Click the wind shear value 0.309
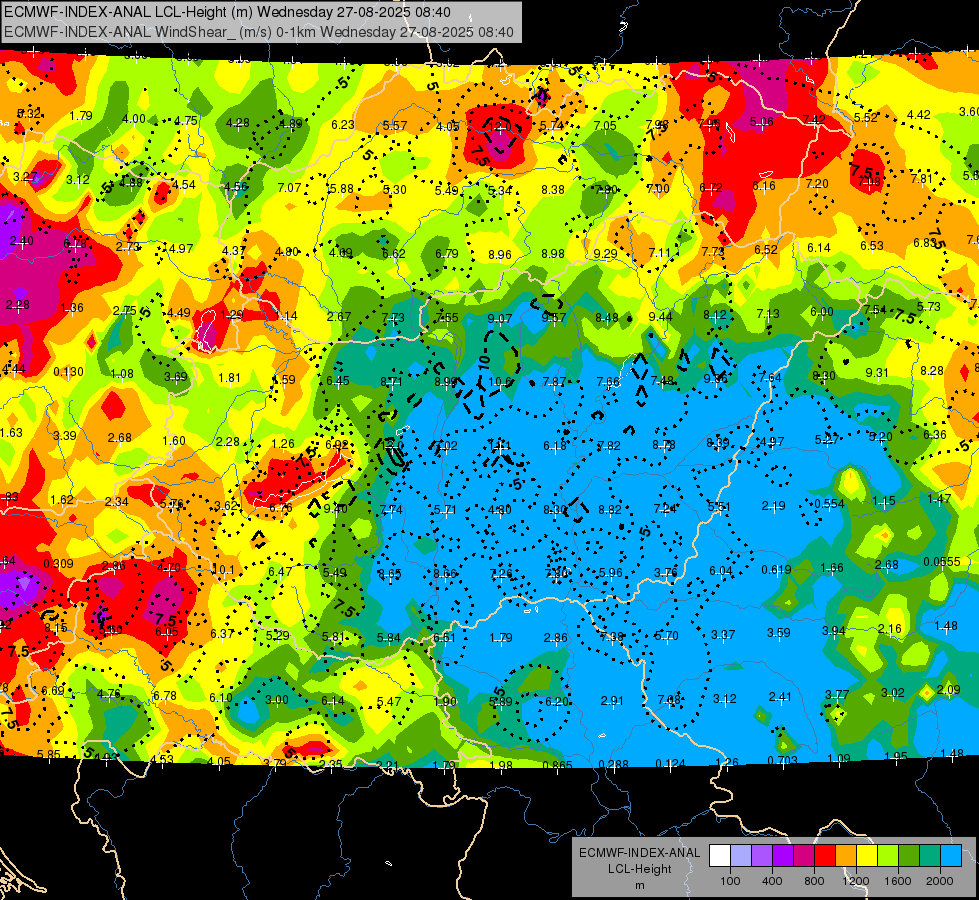 tap(58, 564)
